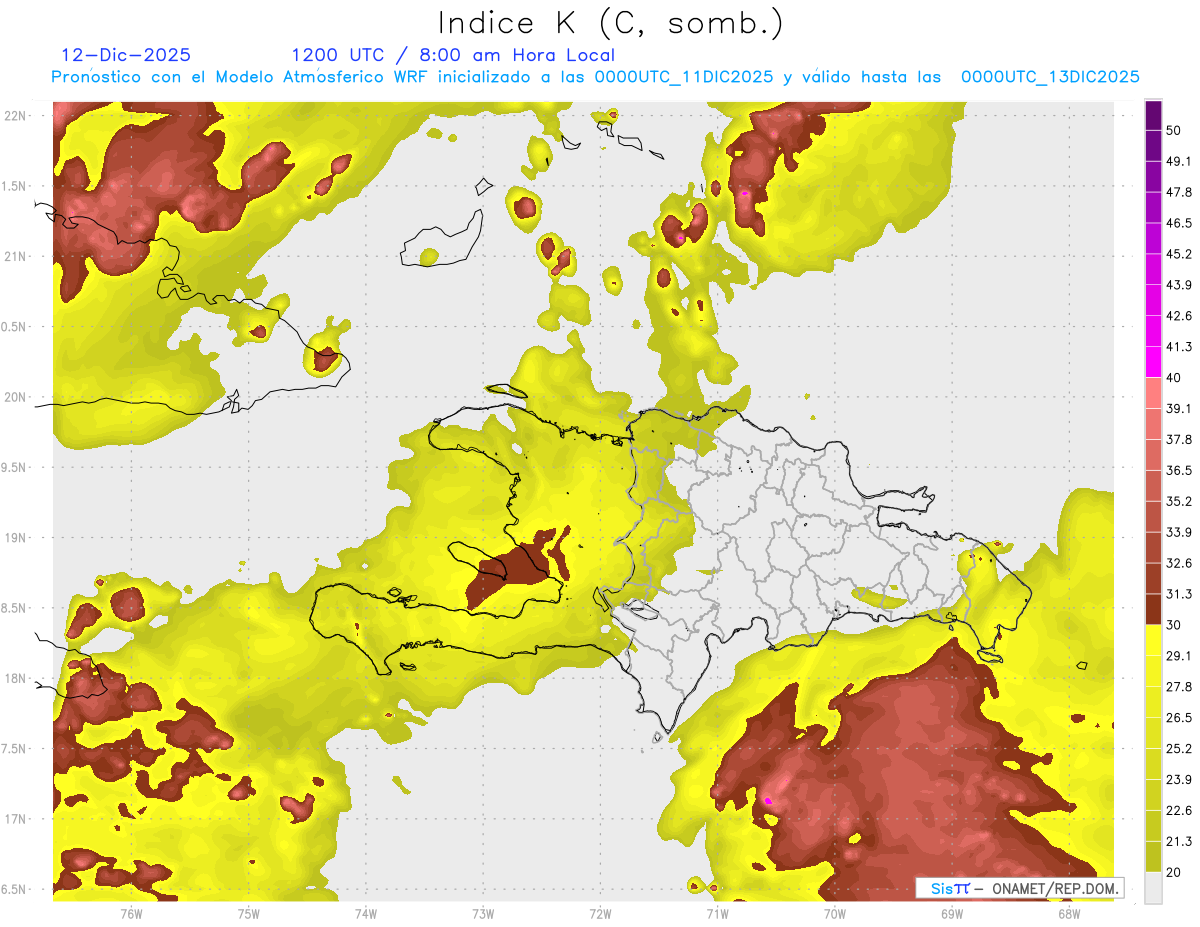This screenshot has width=1200, height=927.
Task: Click the '17N' latitude label
Action: [16, 819]
